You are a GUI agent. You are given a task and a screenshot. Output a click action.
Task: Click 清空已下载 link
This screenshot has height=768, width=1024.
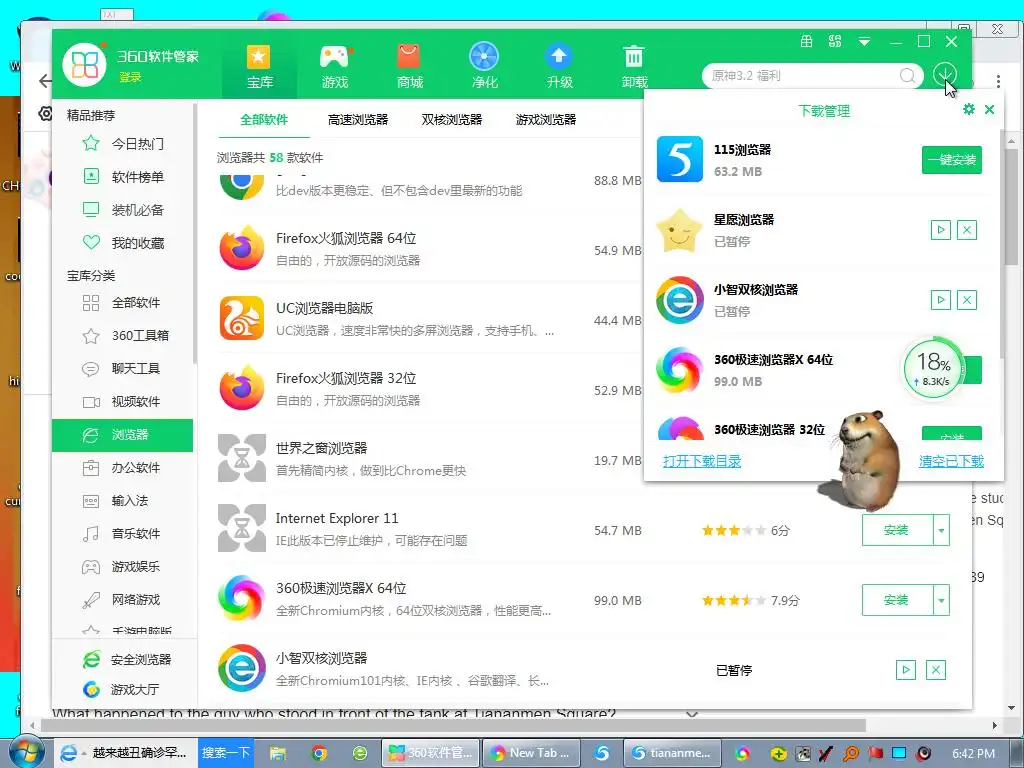[x=951, y=461]
